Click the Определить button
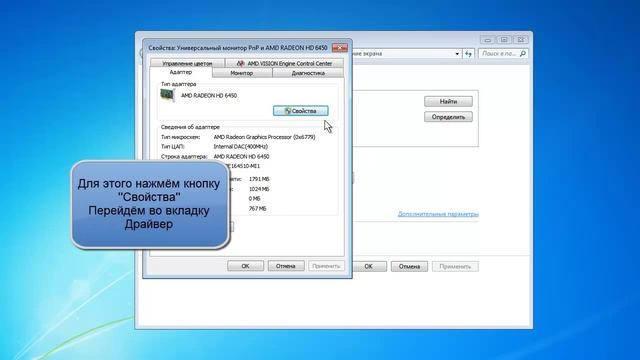 click(x=448, y=117)
